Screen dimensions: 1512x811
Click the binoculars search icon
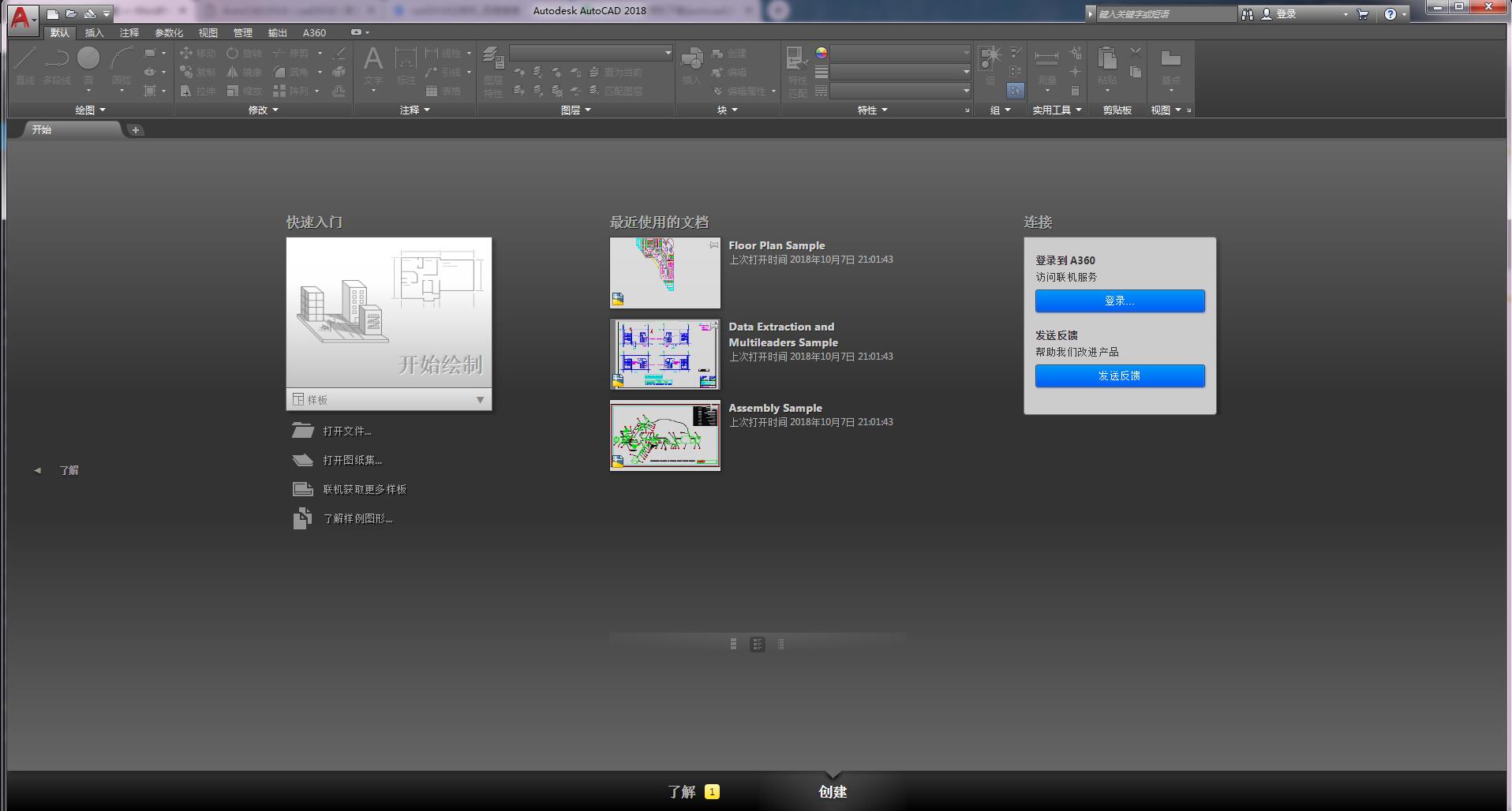(x=1247, y=14)
